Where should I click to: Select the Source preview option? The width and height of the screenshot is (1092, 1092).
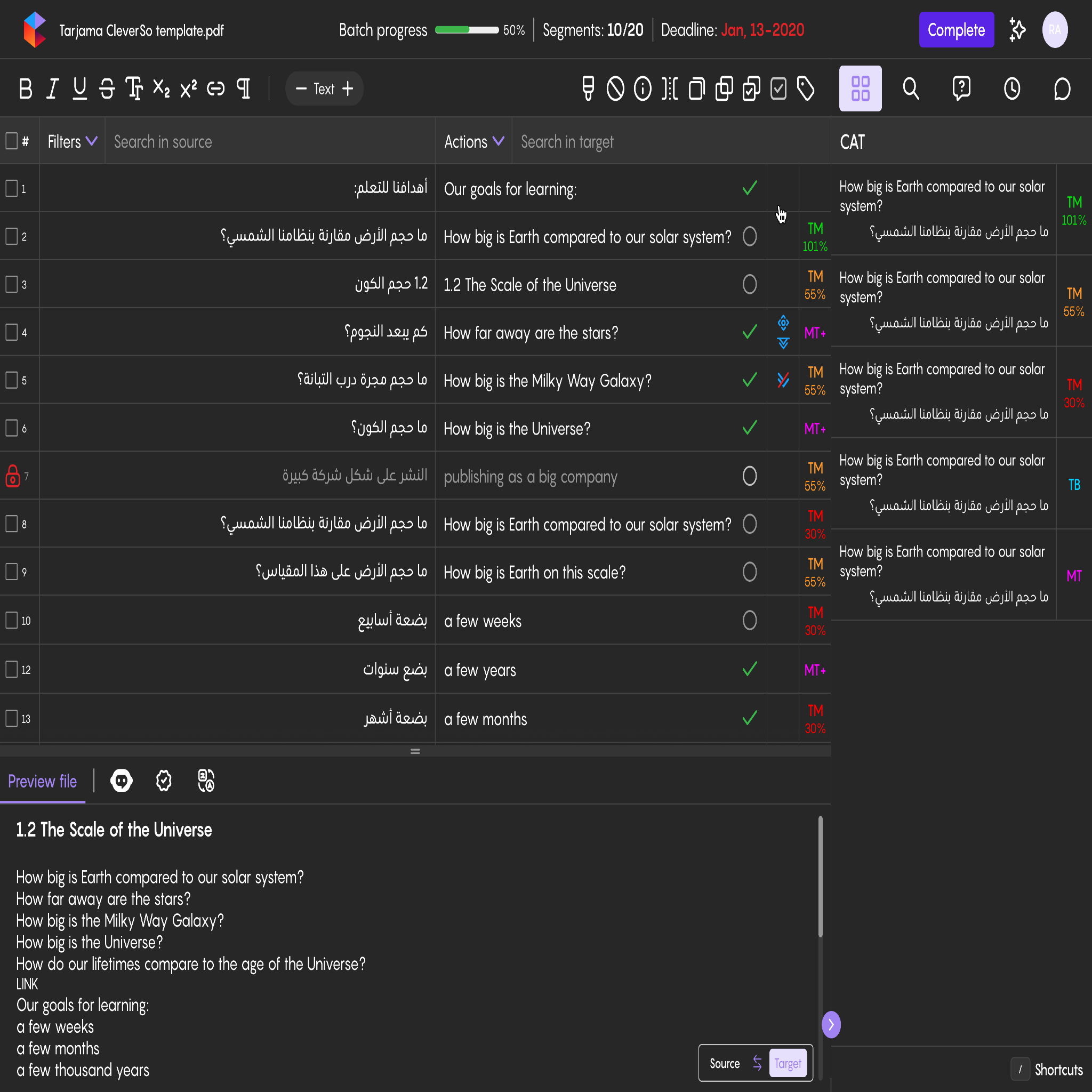tap(725, 1064)
